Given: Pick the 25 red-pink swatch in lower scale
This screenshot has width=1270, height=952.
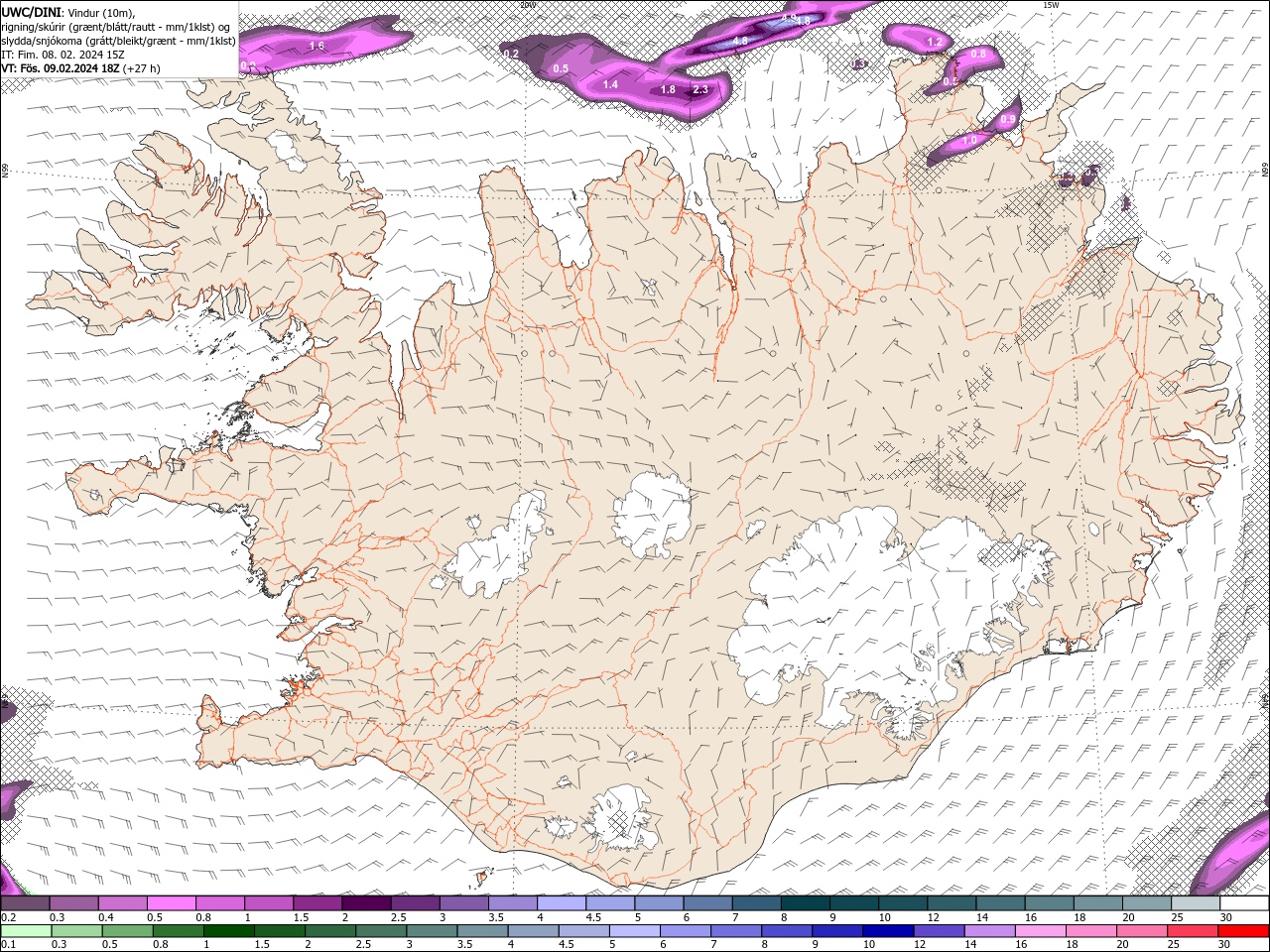Looking at the screenshot, I should pos(1194,930).
